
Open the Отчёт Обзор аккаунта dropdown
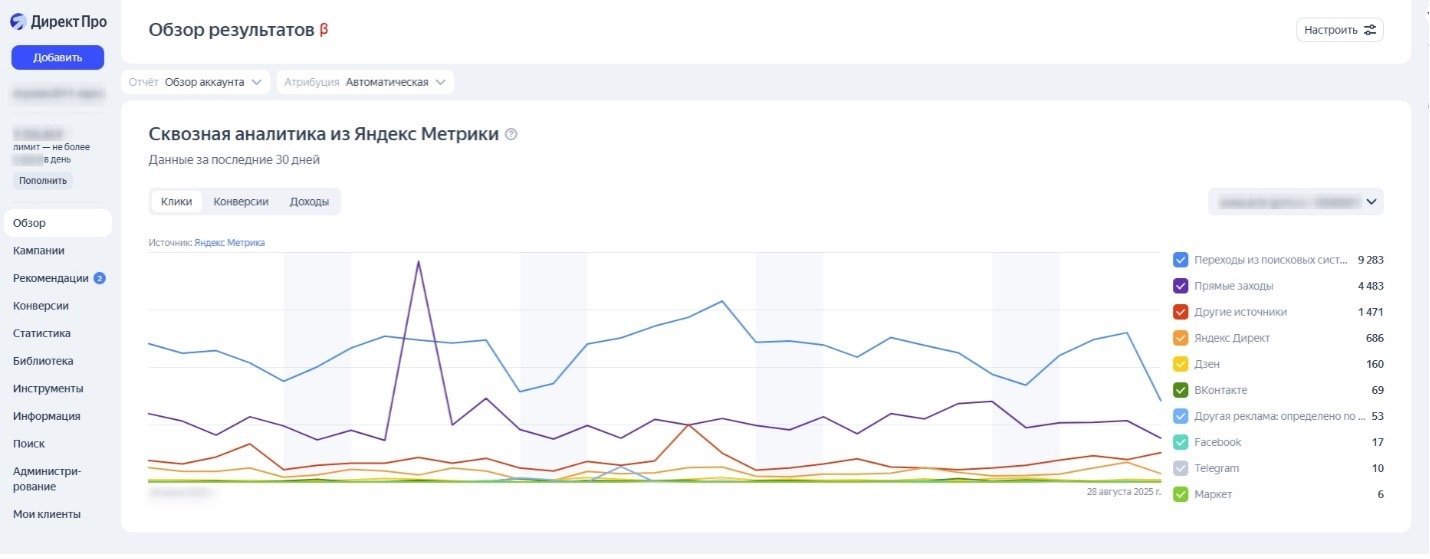click(198, 82)
